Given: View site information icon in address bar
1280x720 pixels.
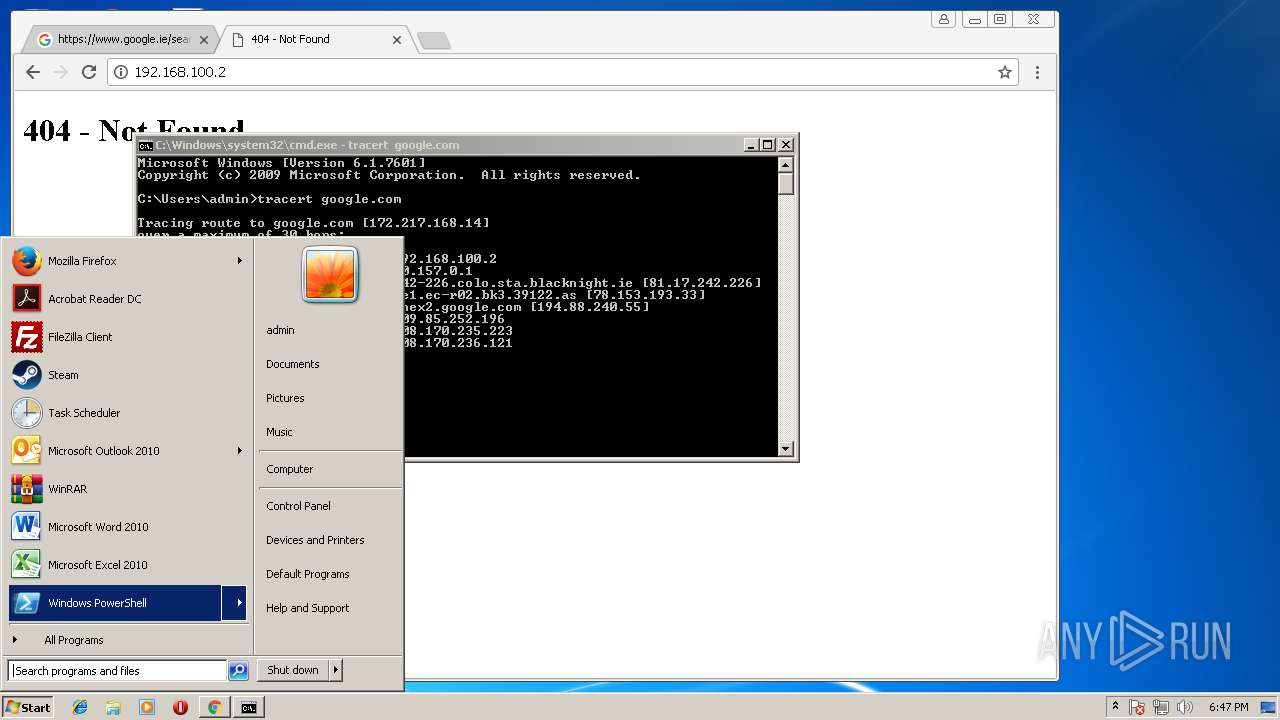Looking at the screenshot, I should click(121, 72).
